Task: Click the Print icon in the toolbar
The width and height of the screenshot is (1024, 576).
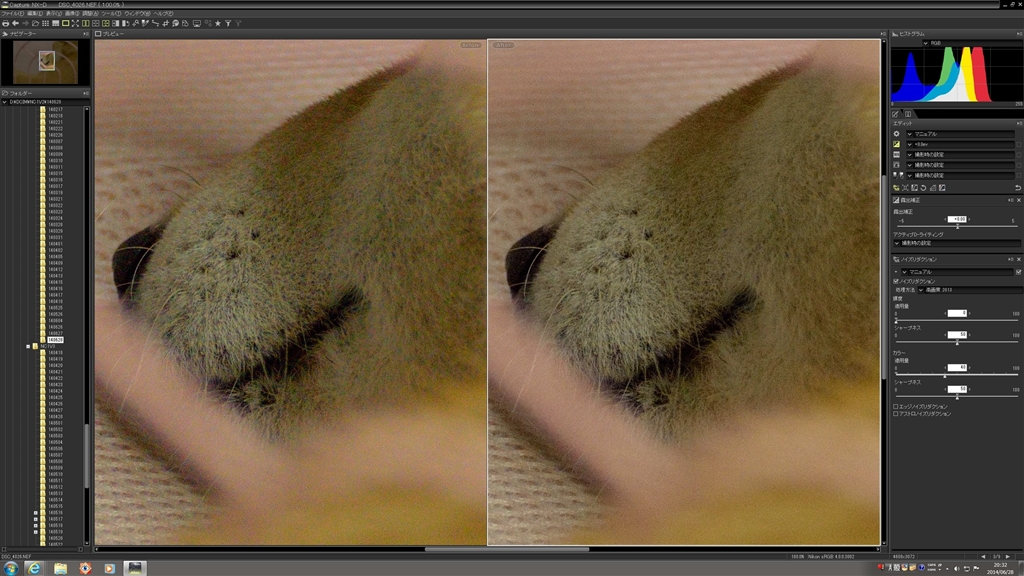Action: point(6,24)
